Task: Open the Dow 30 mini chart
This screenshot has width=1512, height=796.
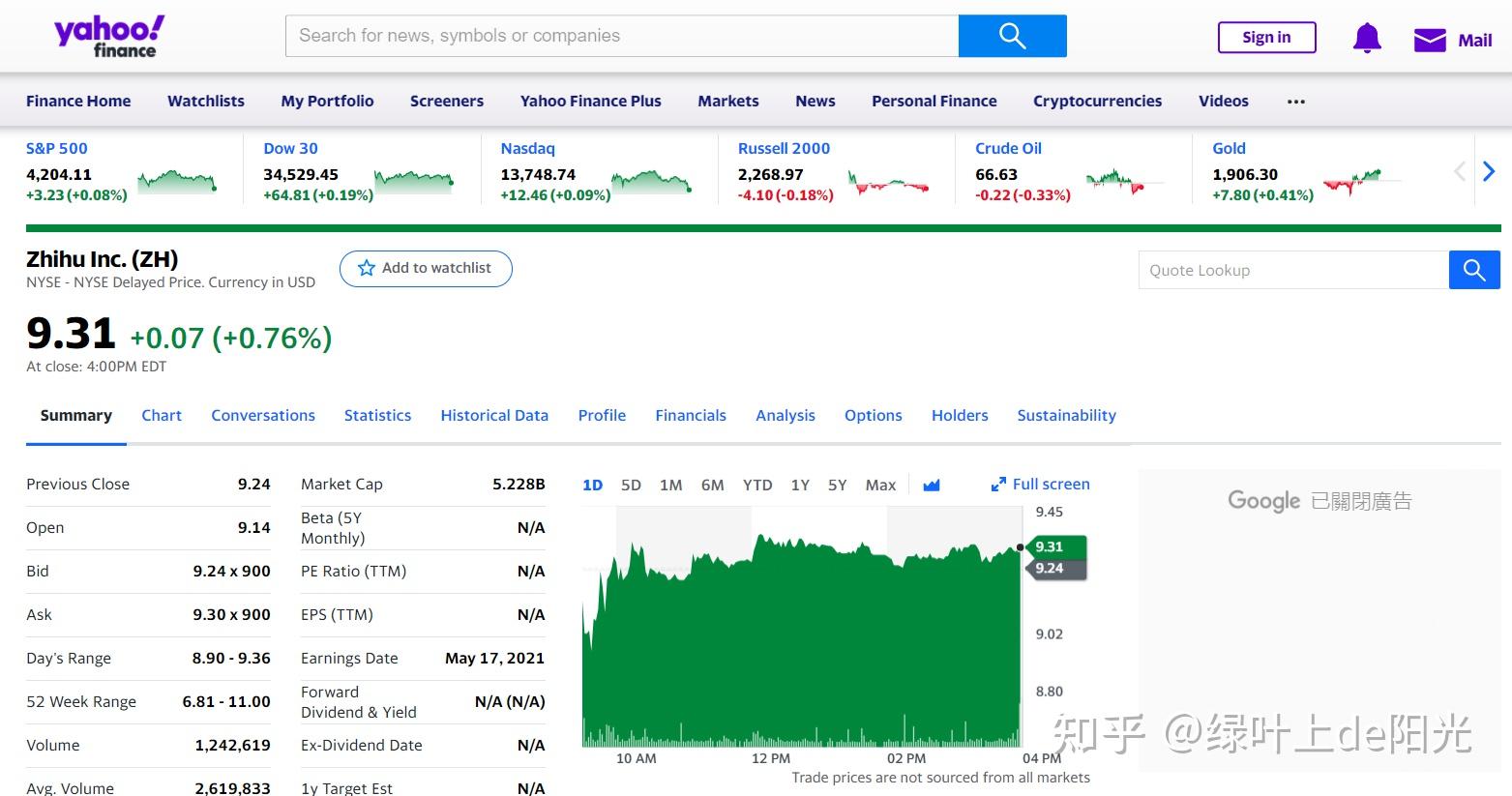Action: point(414,180)
